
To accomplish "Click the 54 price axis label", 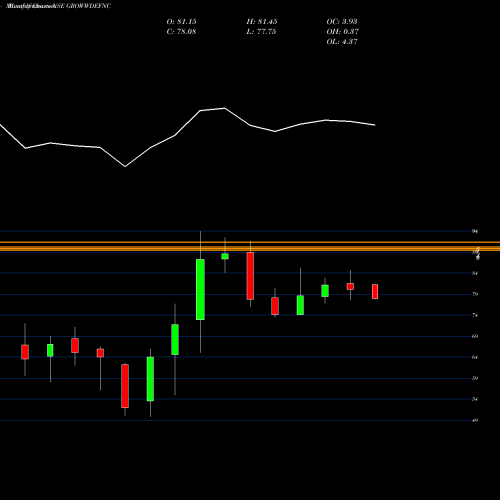I will coord(475,399).
